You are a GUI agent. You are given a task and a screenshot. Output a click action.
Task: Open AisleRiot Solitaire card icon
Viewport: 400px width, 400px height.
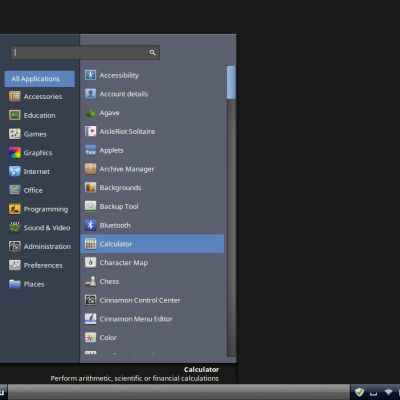[x=90, y=131]
